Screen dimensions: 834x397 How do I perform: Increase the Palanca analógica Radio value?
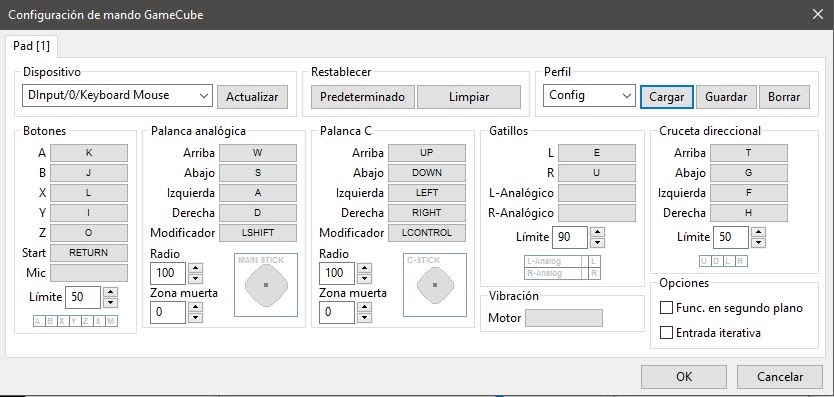click(x=196, y=268)
